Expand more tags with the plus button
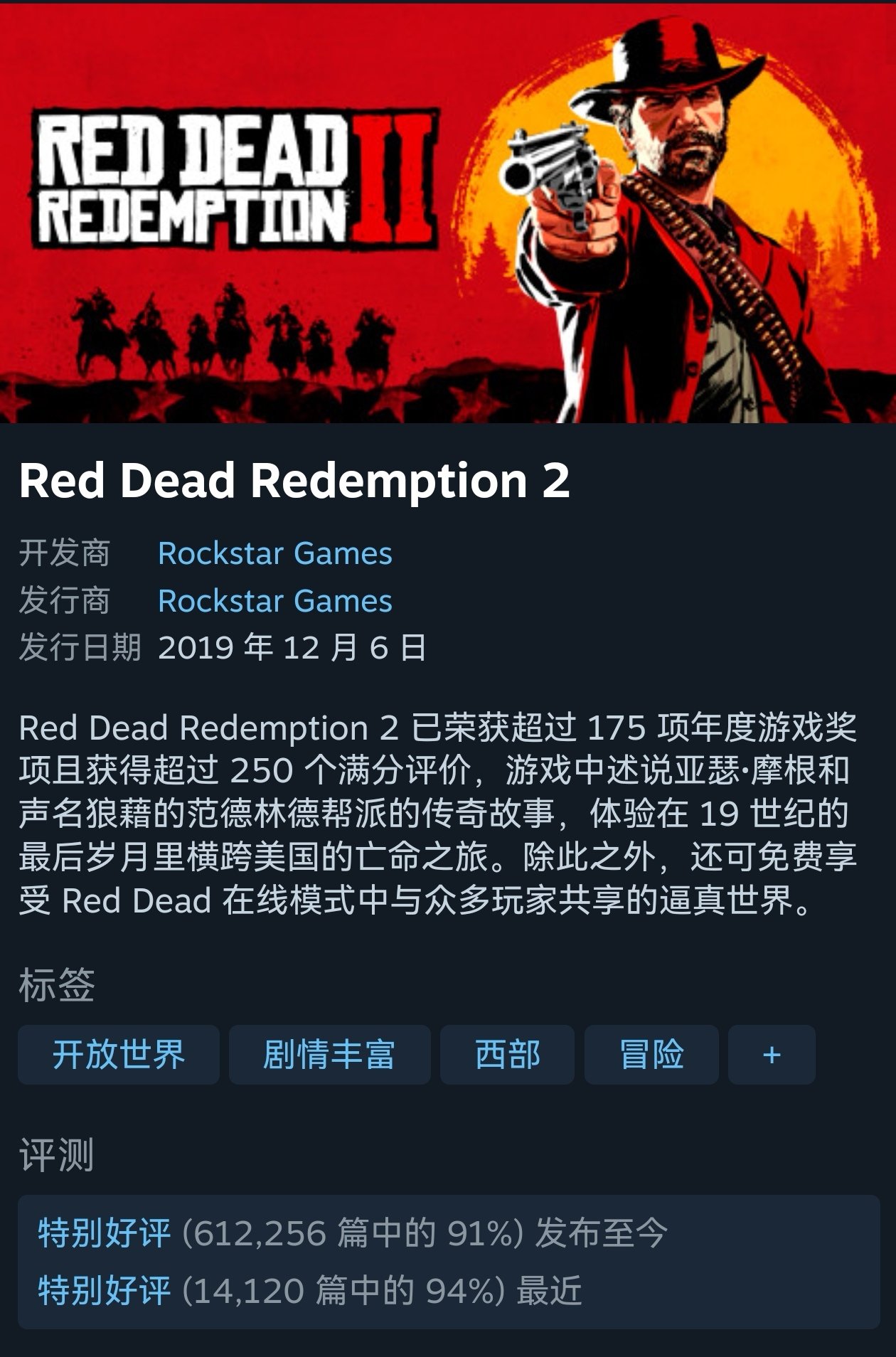 (772, 1054)
